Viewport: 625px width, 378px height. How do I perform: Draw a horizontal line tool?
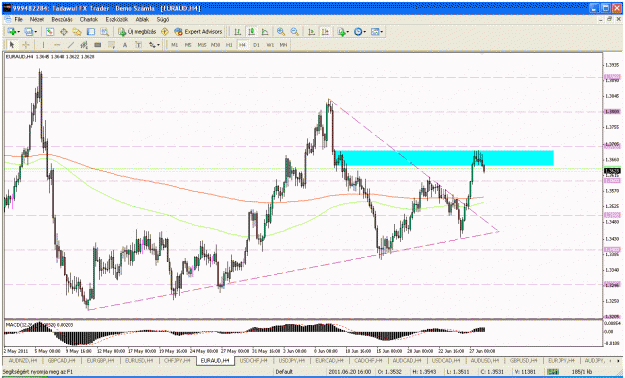click(x=57, y=45)
